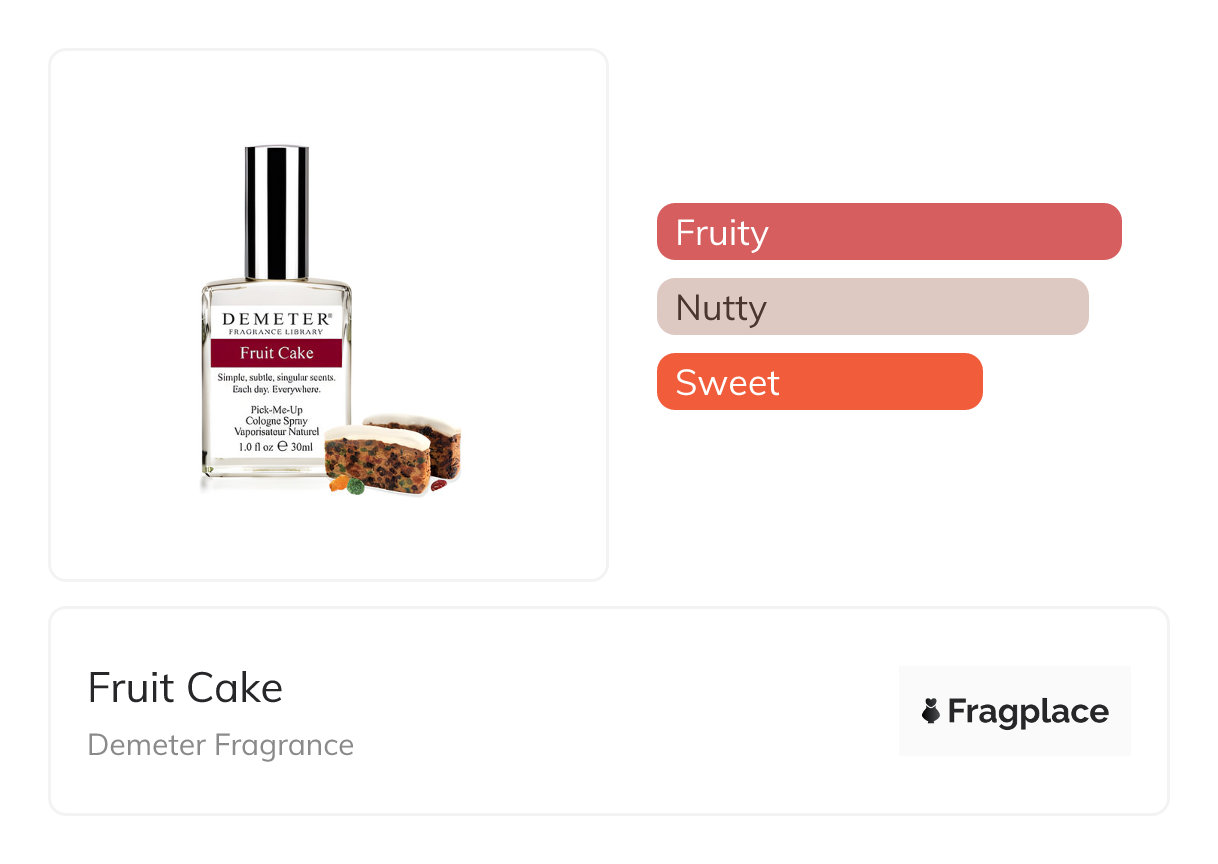Image resolution: width=1218 pixels, height=864 pixels.
Task: Click 'Simple, subtle, singular scents' bottle text
Action: [276, 377]
